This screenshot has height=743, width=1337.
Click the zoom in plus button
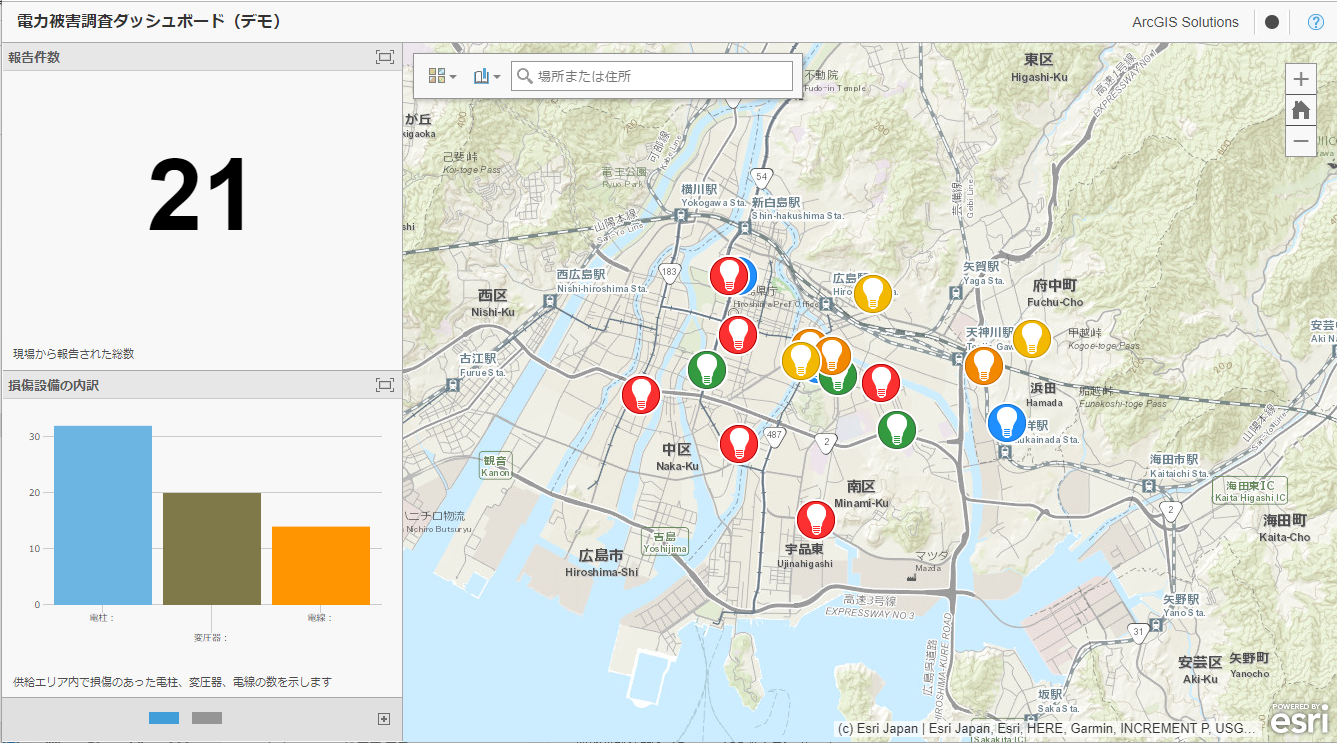[1300, 79]
